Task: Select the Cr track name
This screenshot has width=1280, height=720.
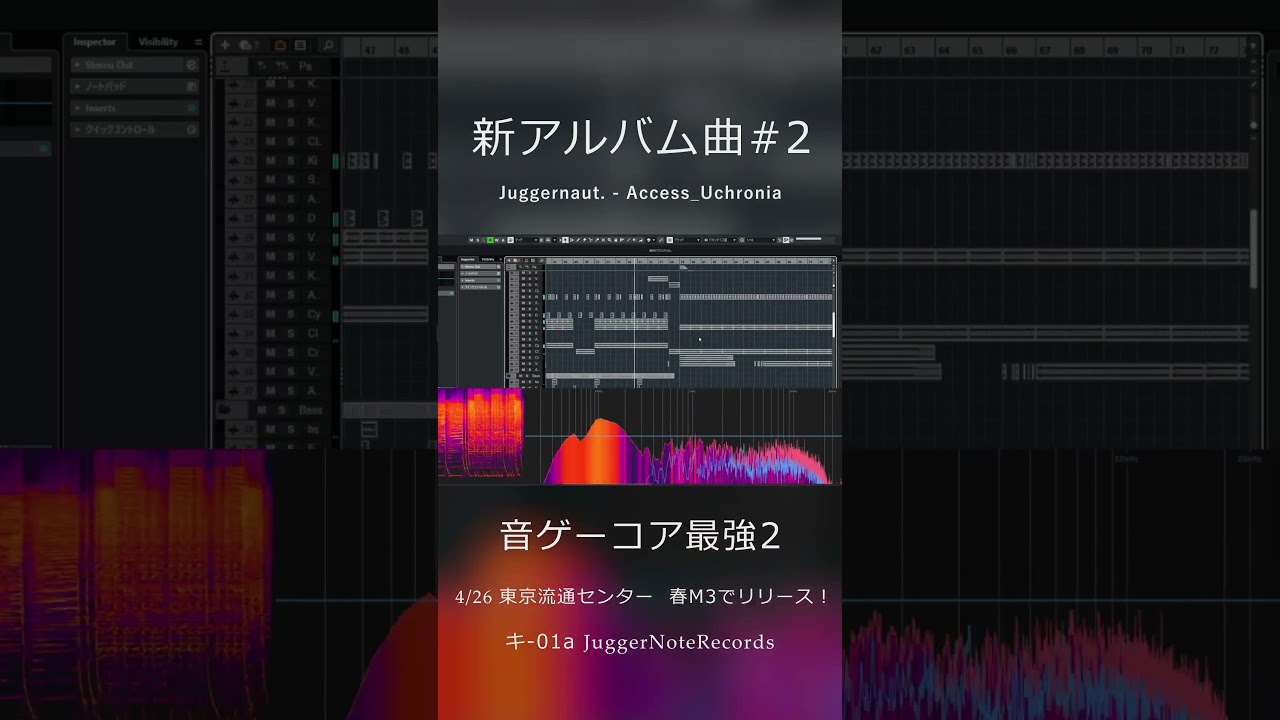Action: pyautogui.click(x=313, y=352)
